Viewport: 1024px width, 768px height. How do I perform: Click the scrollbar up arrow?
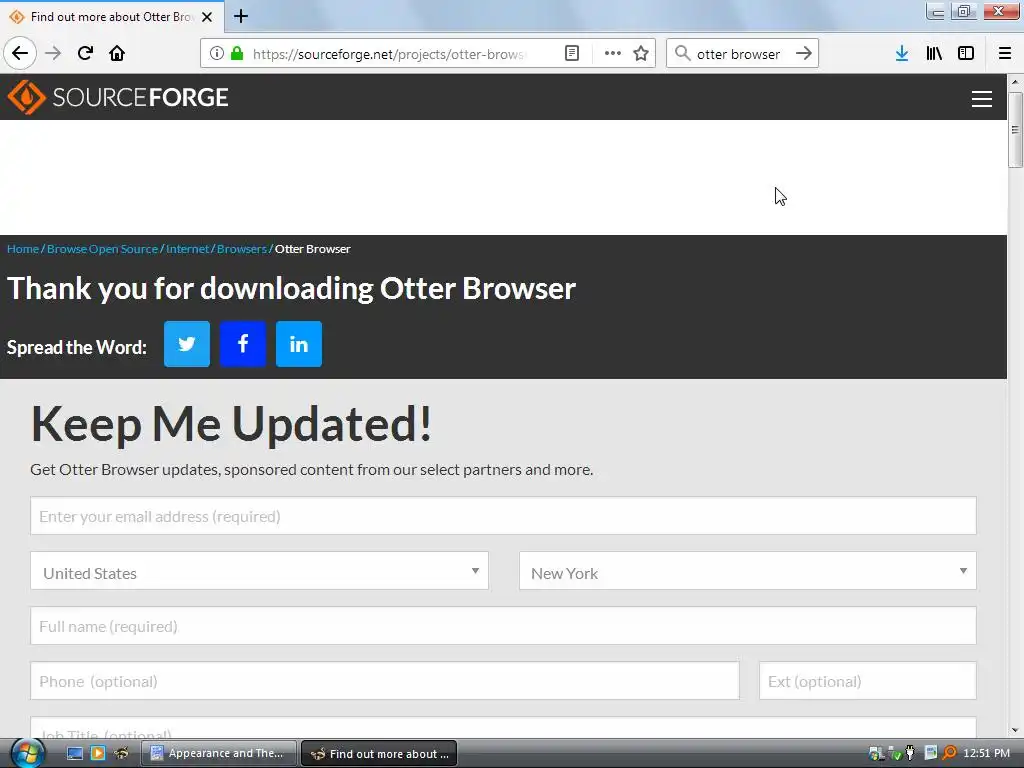pyautogui.click(x=1015, y=82)
